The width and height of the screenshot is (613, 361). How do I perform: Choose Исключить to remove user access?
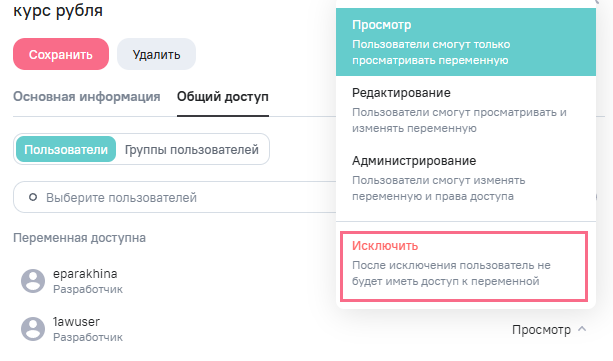pyautogui.click(x=464, y=266)
